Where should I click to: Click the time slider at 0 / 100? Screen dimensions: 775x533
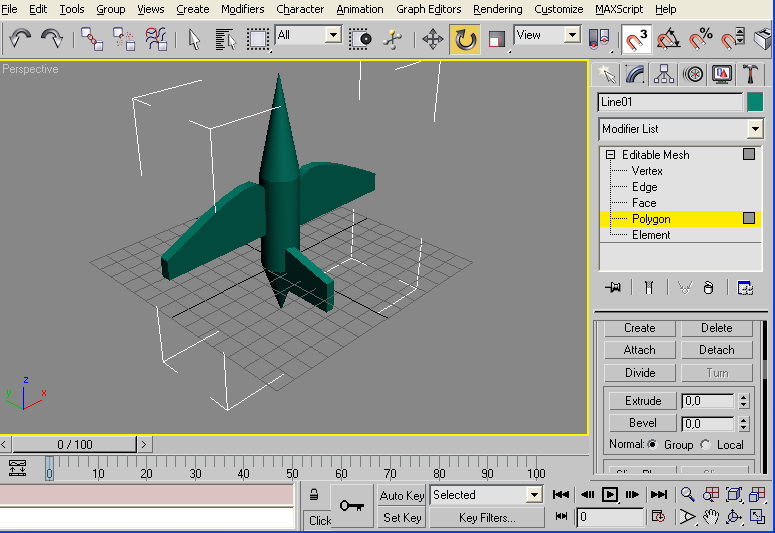(x=74, y=444)
